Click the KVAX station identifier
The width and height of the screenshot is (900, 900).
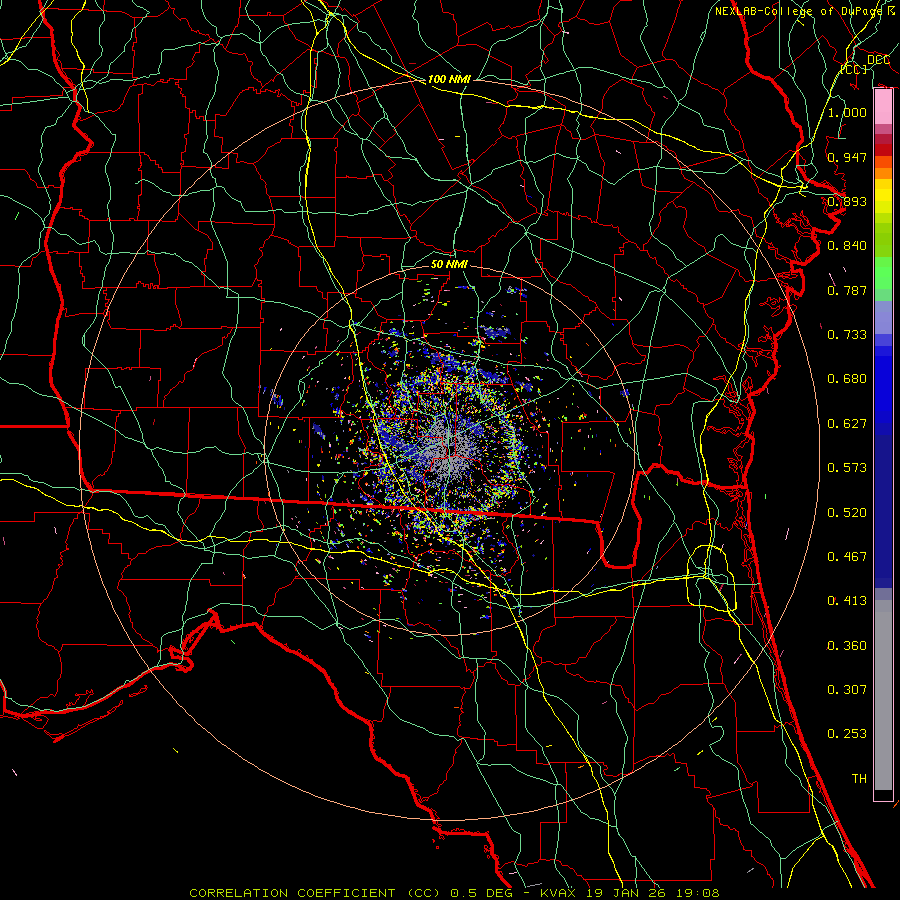tap(559, 893)
